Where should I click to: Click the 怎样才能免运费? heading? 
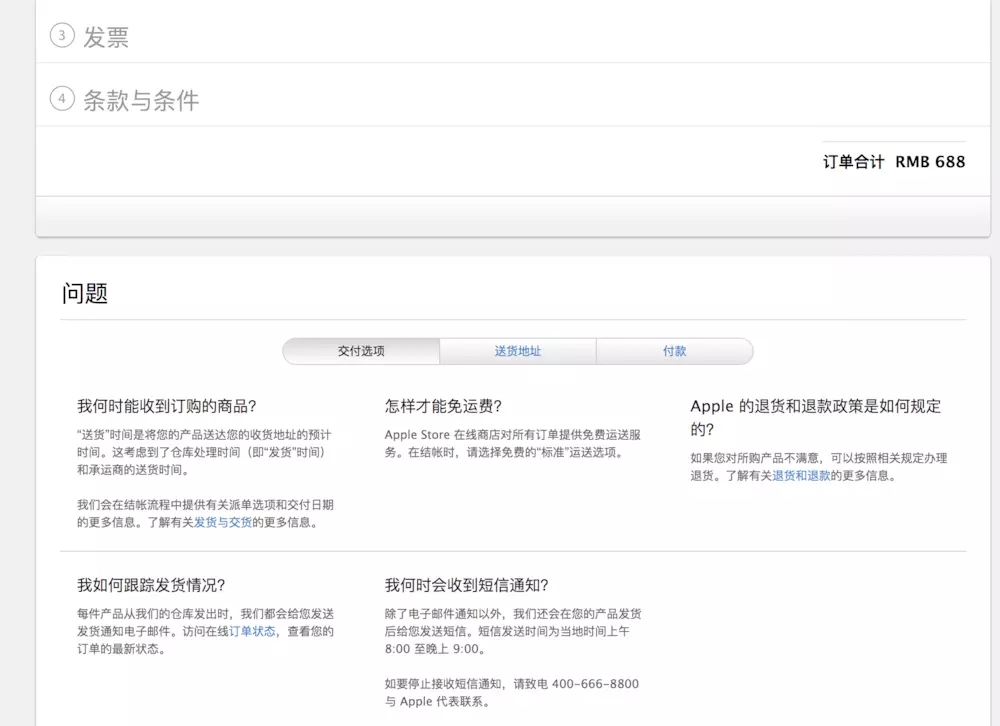(443, 406)
